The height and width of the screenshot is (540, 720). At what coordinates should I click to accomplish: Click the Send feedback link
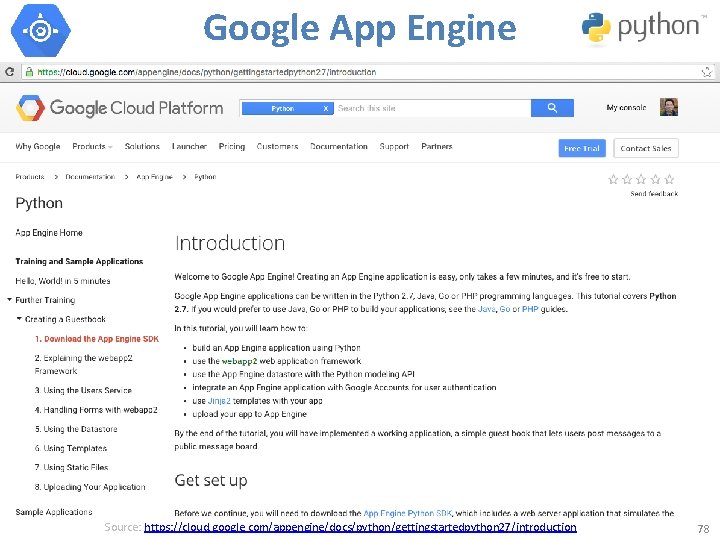(654, 194)
